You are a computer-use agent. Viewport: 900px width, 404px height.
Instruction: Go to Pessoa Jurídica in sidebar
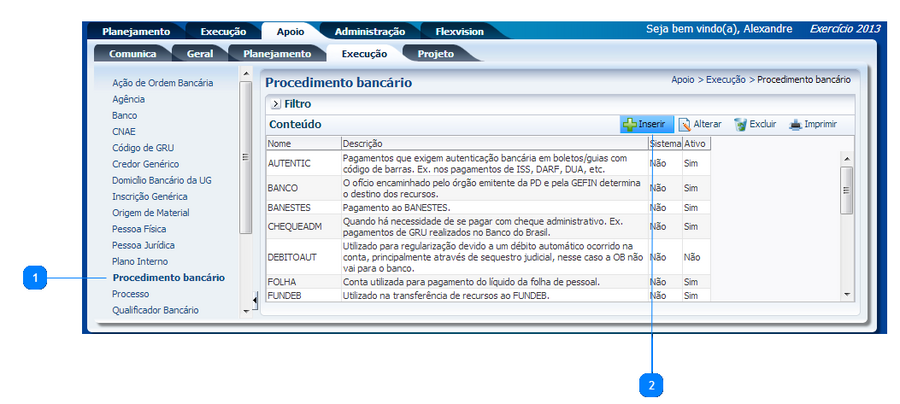tap(144, 245)
